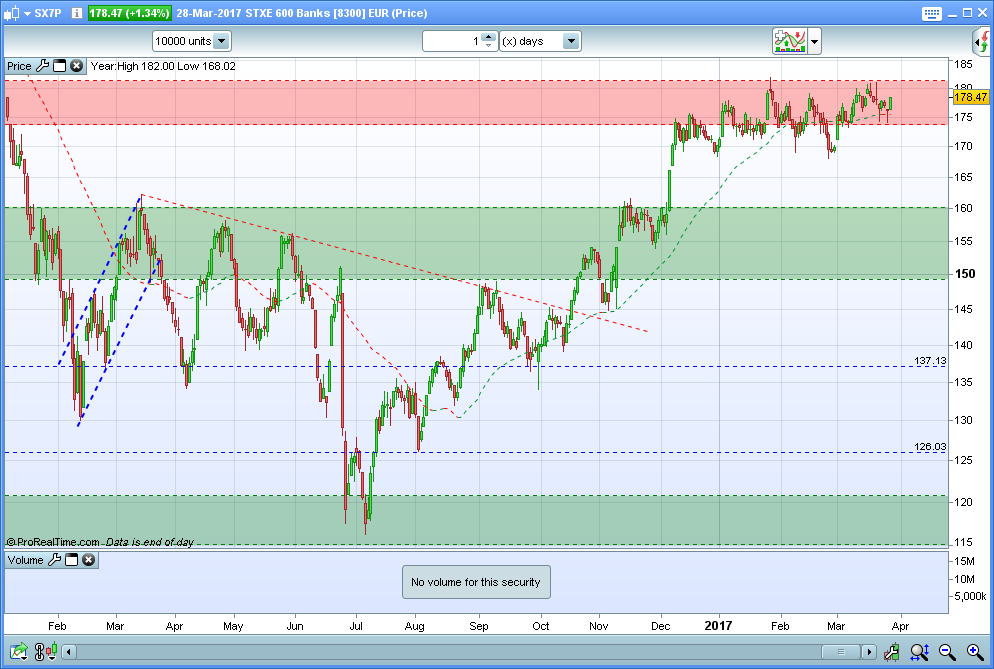Open the Volume panel settings wrench
Image resolution: width=994 pixels, height=669 pixels.
coord(55,560)
